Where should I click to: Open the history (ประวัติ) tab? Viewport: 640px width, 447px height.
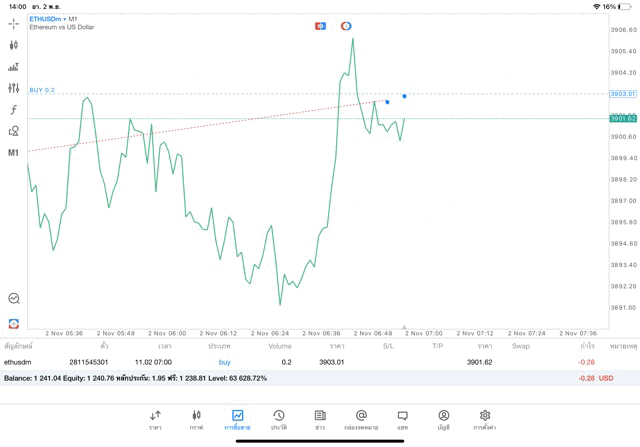click(x=278, y=418)
